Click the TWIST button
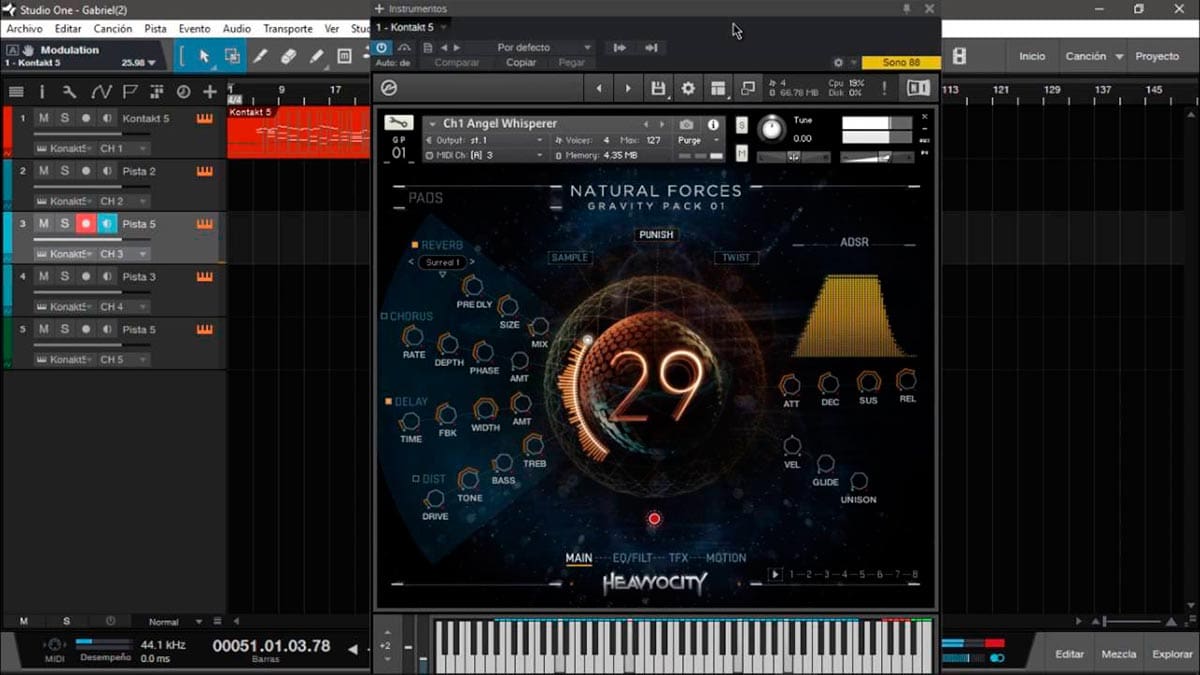This screenshot has height=675, width=1200. (736, 258)
